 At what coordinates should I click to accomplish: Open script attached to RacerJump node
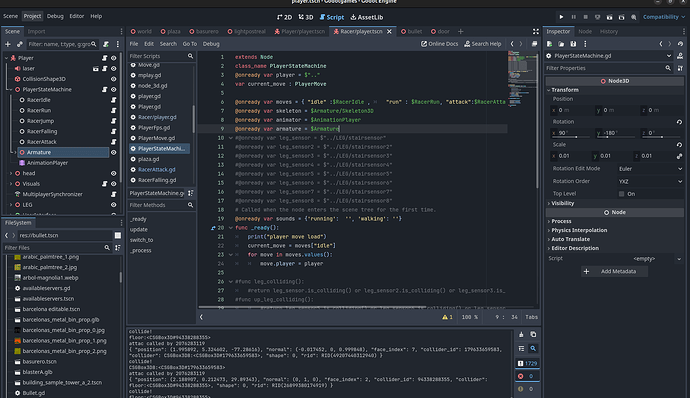[114, 121]
